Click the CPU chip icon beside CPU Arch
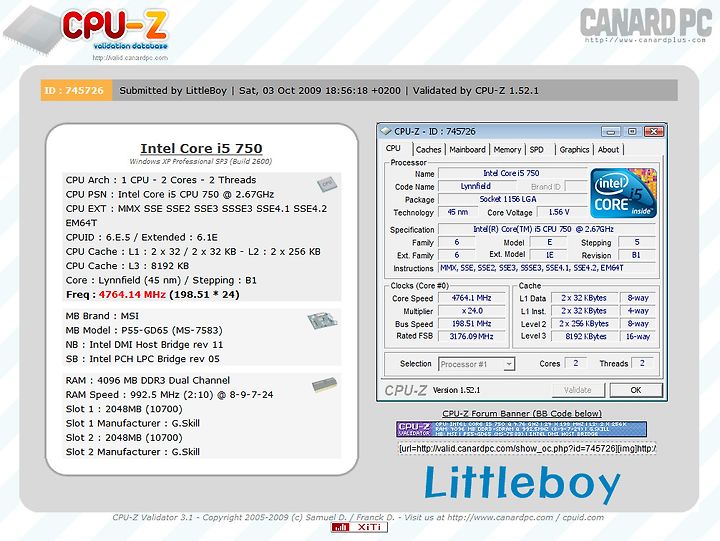Image resolution: width=720 pixels, height=541 pixels. click(327, 184)
